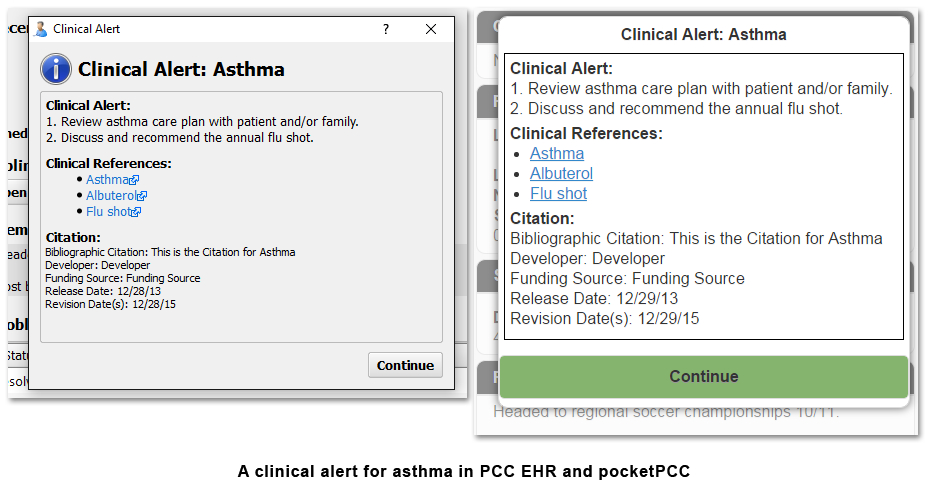Click the blue info icon beside alert title
The image size is (928, 502).
tap(56, 69)
